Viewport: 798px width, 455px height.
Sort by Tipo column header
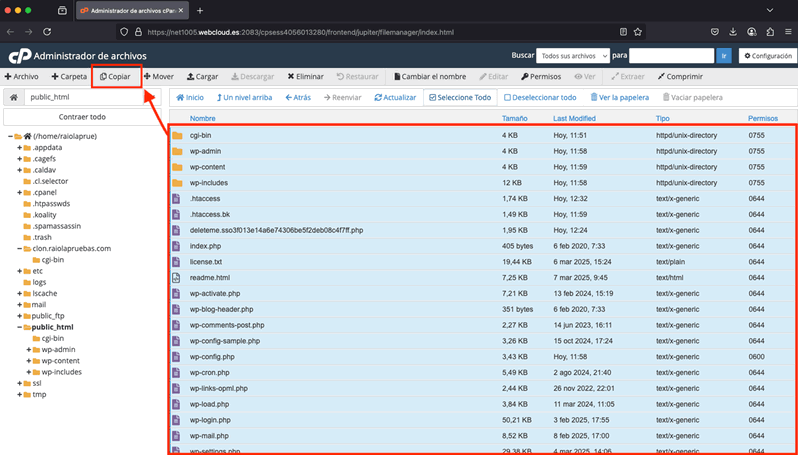(x=663, y=119)
